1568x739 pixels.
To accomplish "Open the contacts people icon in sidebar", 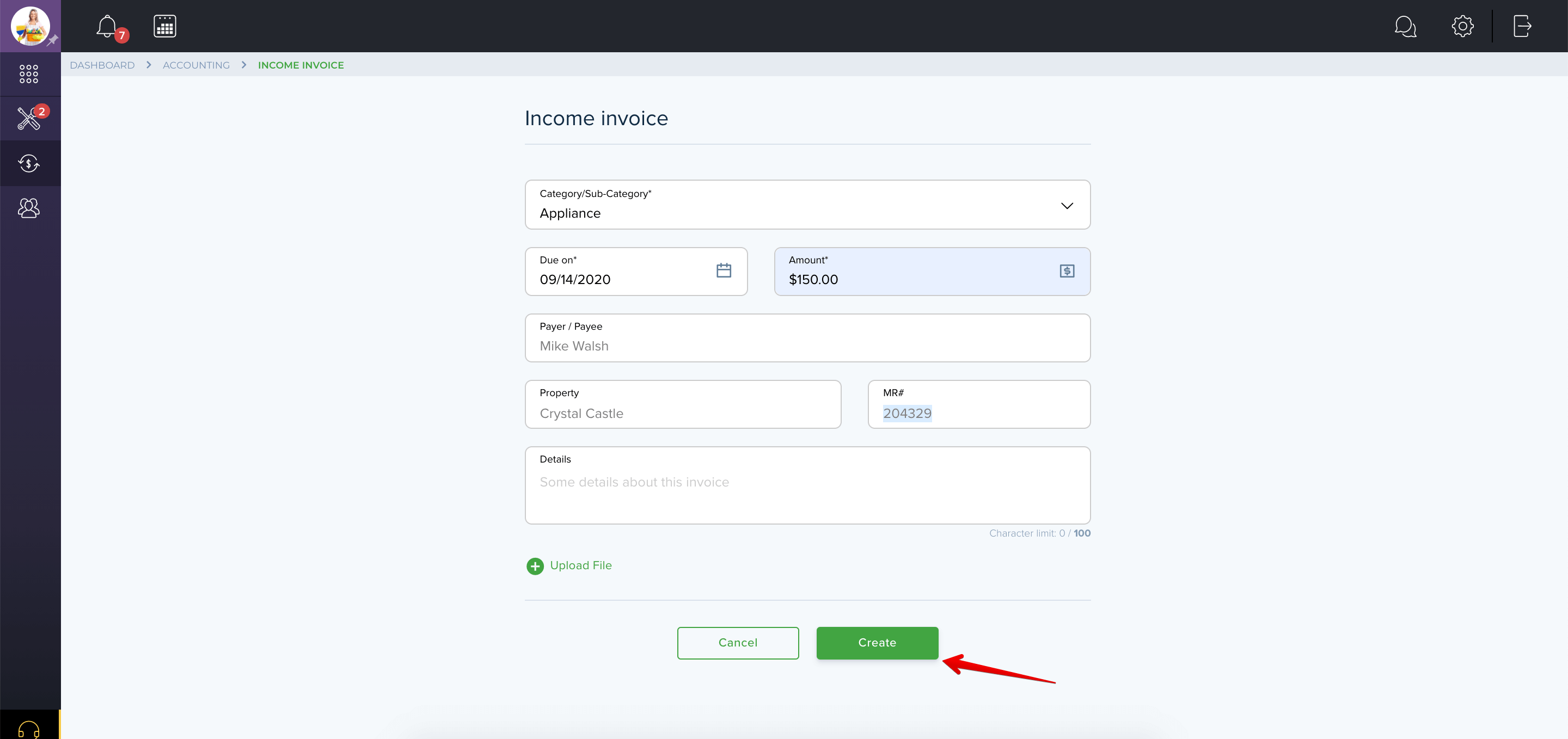I will tap(29, 208).
